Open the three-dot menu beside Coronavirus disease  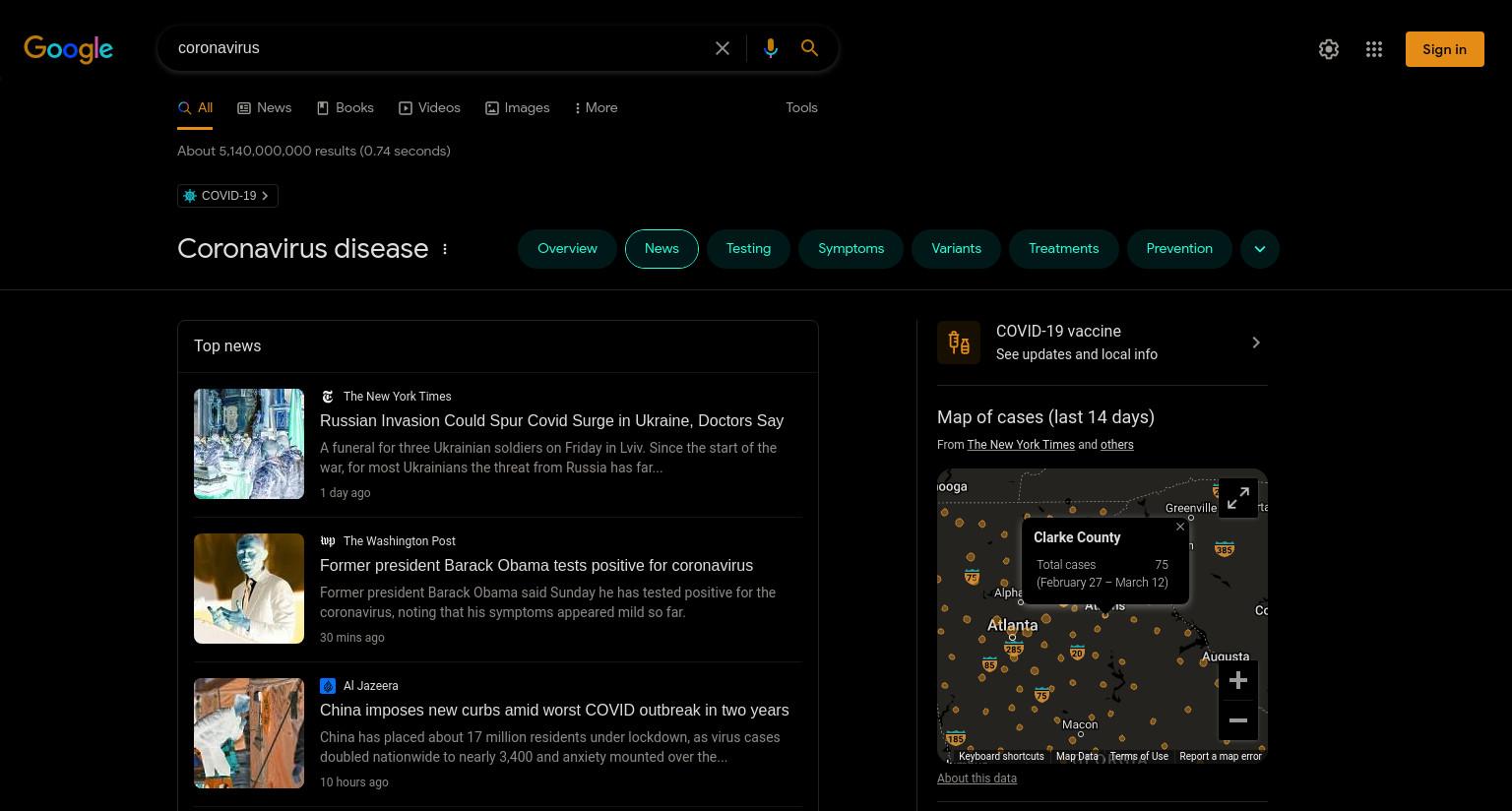point(445,249)
